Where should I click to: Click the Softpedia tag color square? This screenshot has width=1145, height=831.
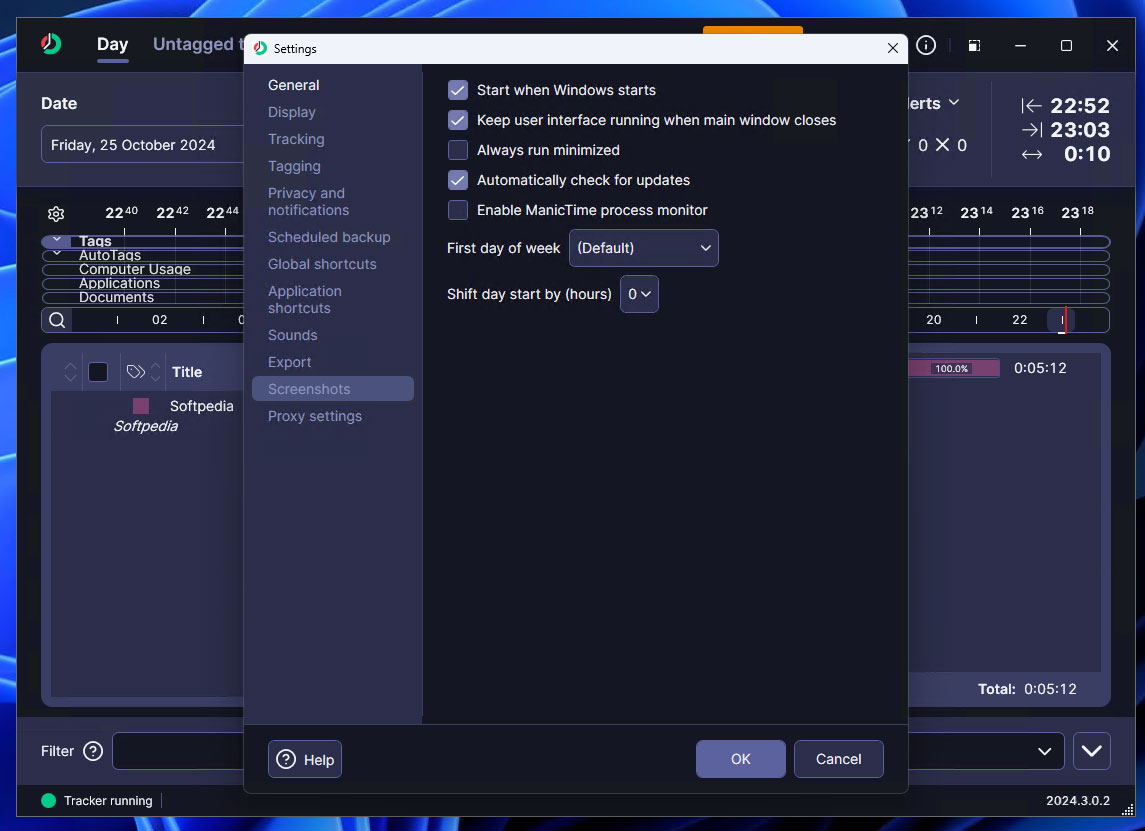coord(141,406)
